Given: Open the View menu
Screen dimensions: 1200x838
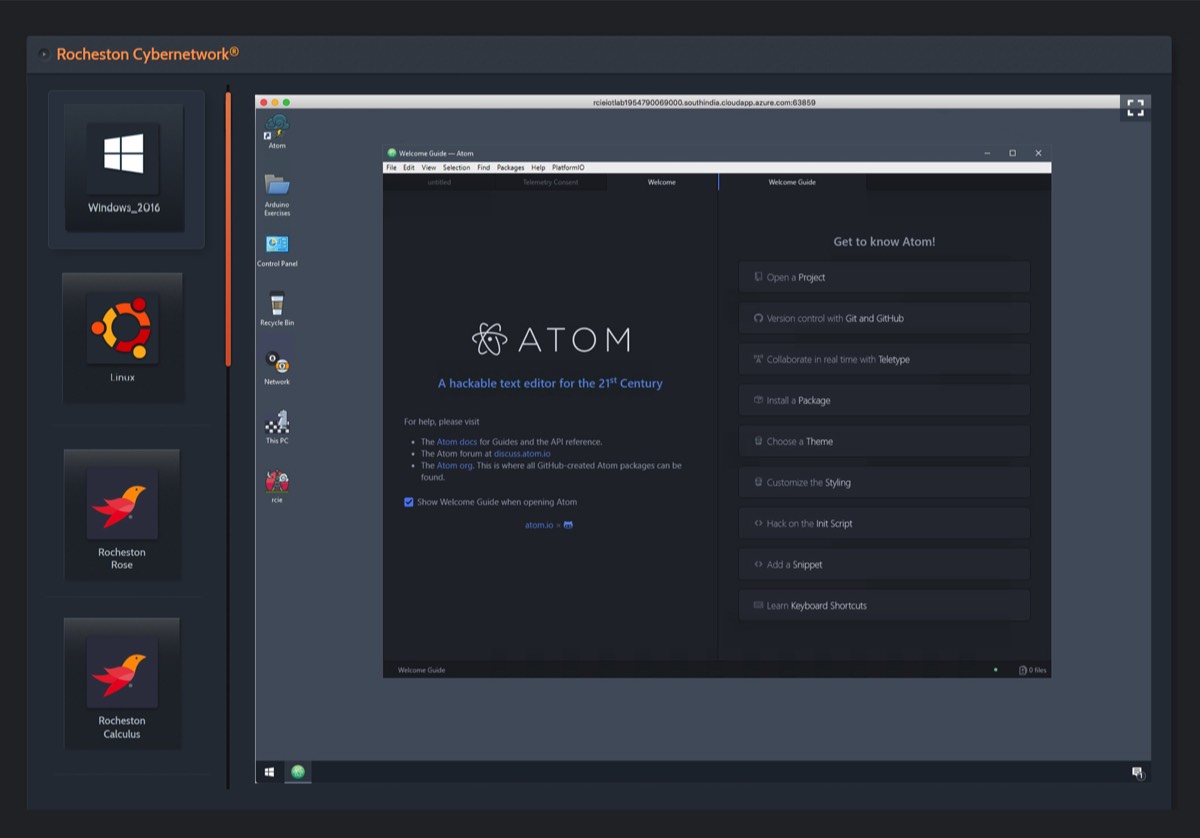Looking at the screenshot, I should coord(428,168).
